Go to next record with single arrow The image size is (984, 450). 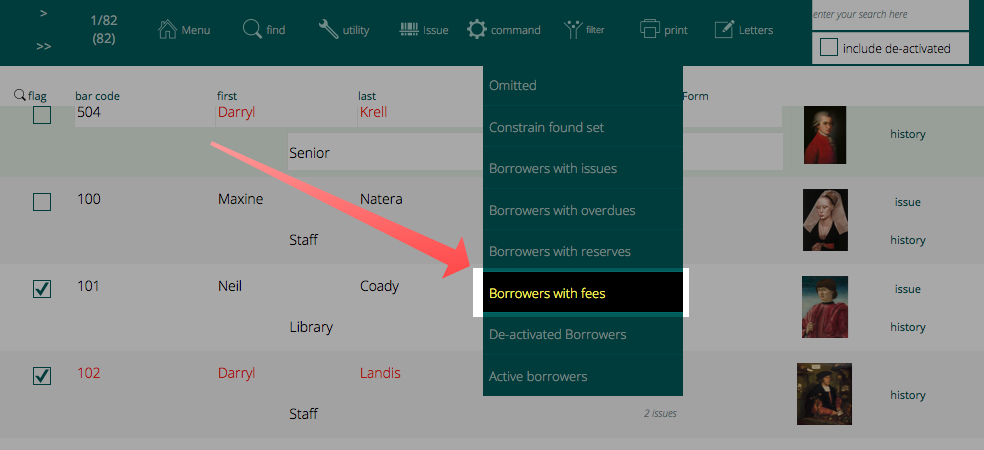tap(43, 14)
